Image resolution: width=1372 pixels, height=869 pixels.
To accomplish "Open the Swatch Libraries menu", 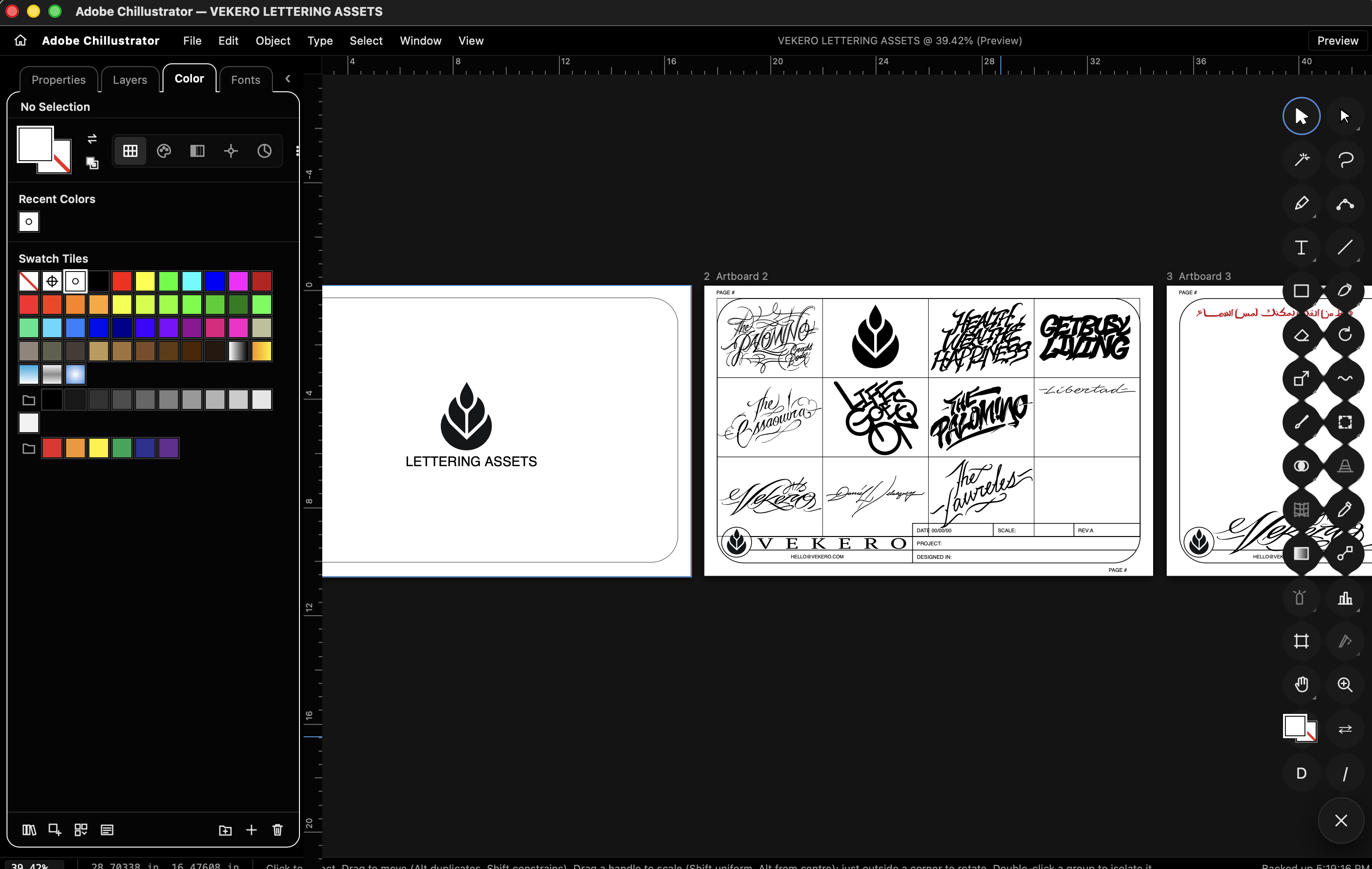I will coord(29,830).
